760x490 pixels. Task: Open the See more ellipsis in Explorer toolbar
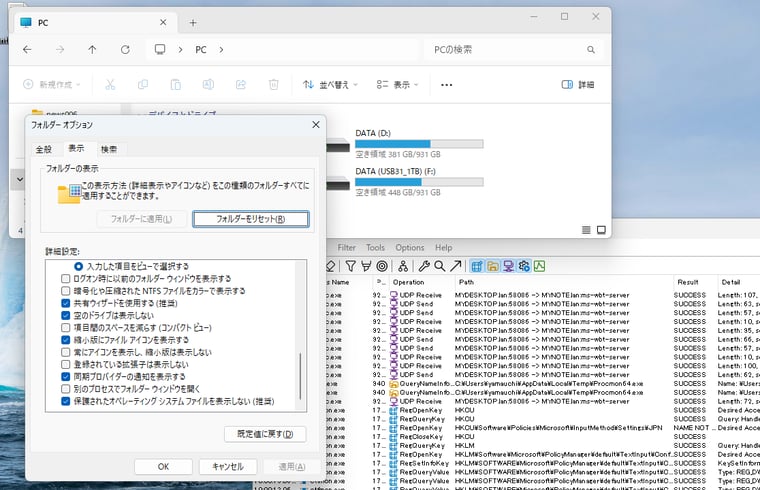click(x=446, y=85)
